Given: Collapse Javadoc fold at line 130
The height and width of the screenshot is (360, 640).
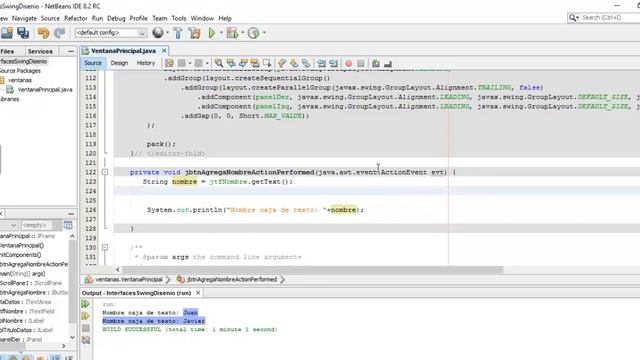Looking at the screenshot, I should tap(105, 247).
